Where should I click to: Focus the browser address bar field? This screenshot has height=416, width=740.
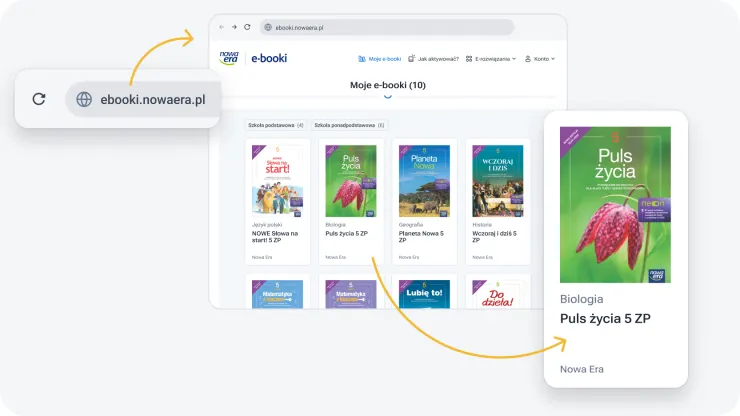coord(390,27)
